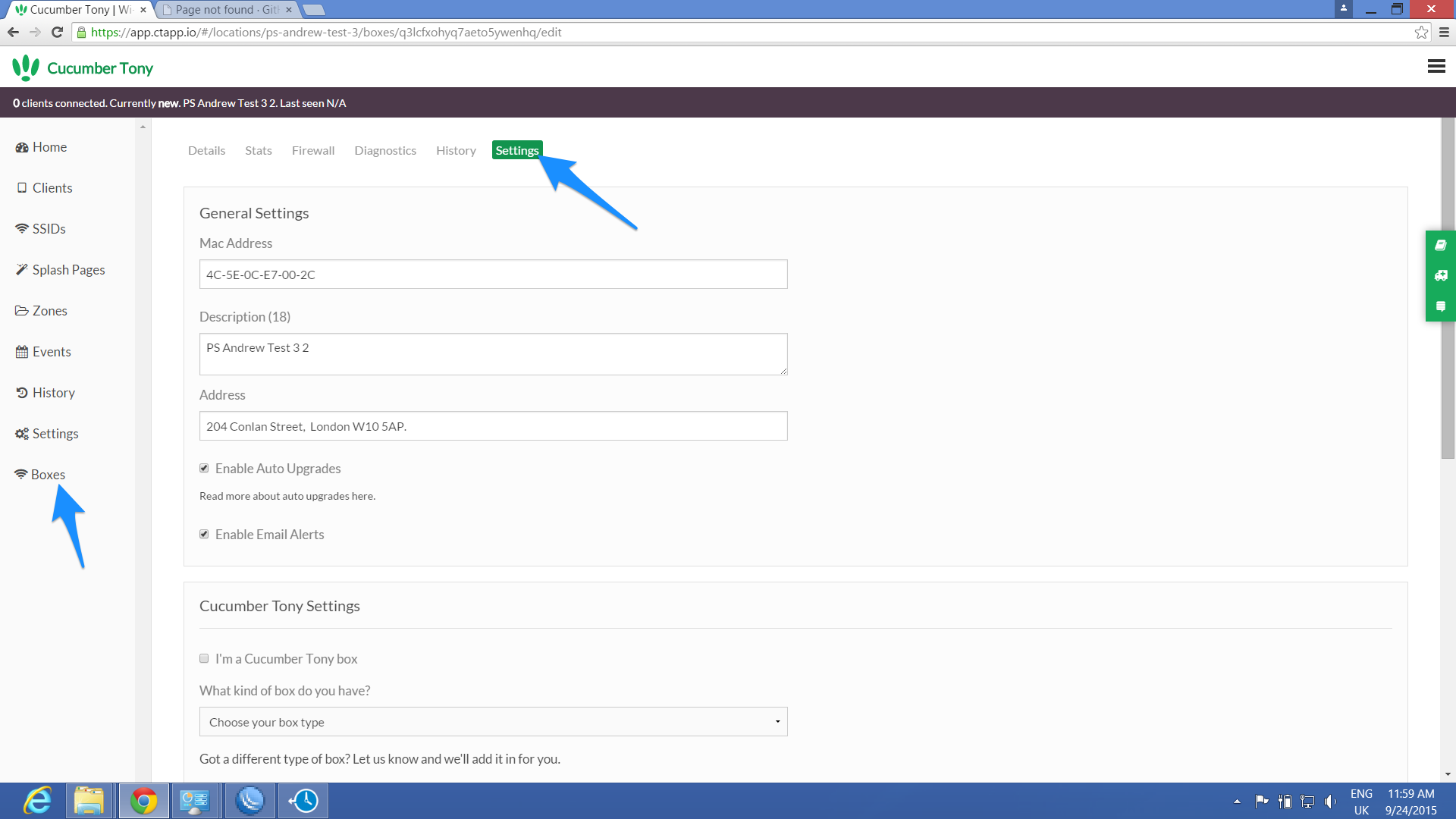
Task: Click the browser back arrow
Action: click(x=13, y=32)
